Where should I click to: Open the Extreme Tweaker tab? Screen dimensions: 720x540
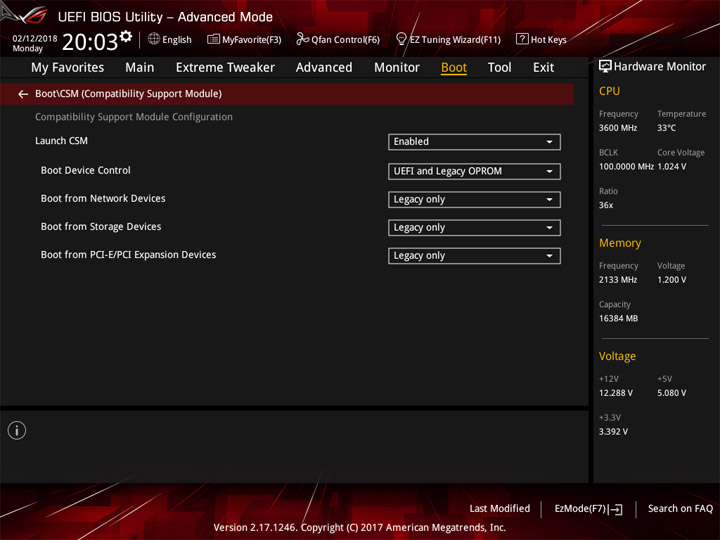click(225, 68)
